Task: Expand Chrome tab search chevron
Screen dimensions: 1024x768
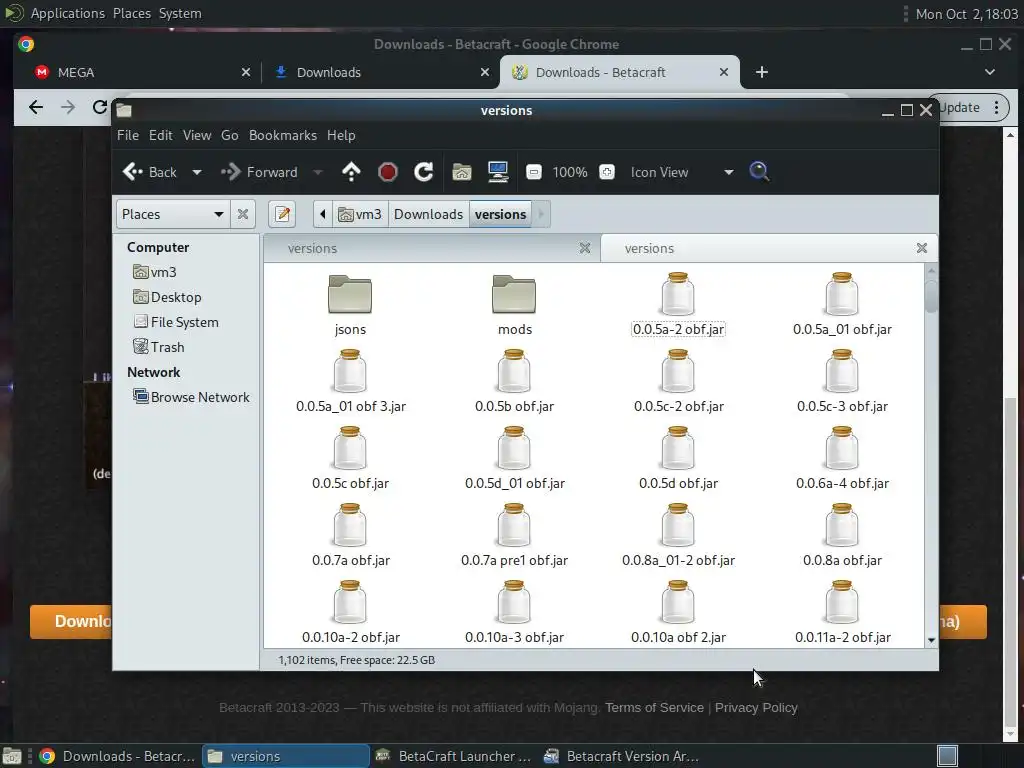Action: click(990, 72)
